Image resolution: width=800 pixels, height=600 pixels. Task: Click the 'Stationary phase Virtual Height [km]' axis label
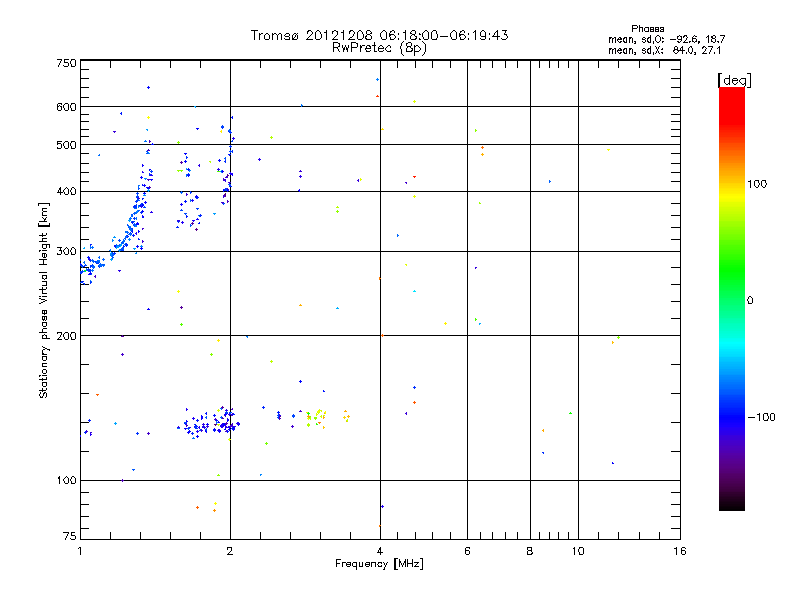(44, 300)
